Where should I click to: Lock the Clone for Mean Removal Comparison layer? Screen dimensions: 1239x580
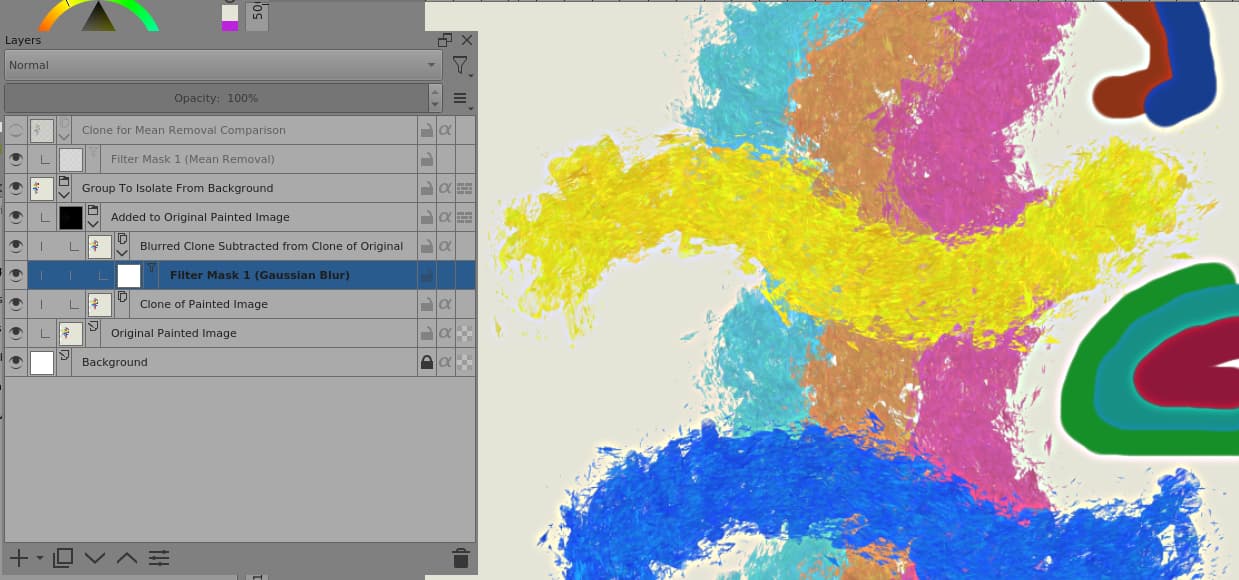click(427, 130)
